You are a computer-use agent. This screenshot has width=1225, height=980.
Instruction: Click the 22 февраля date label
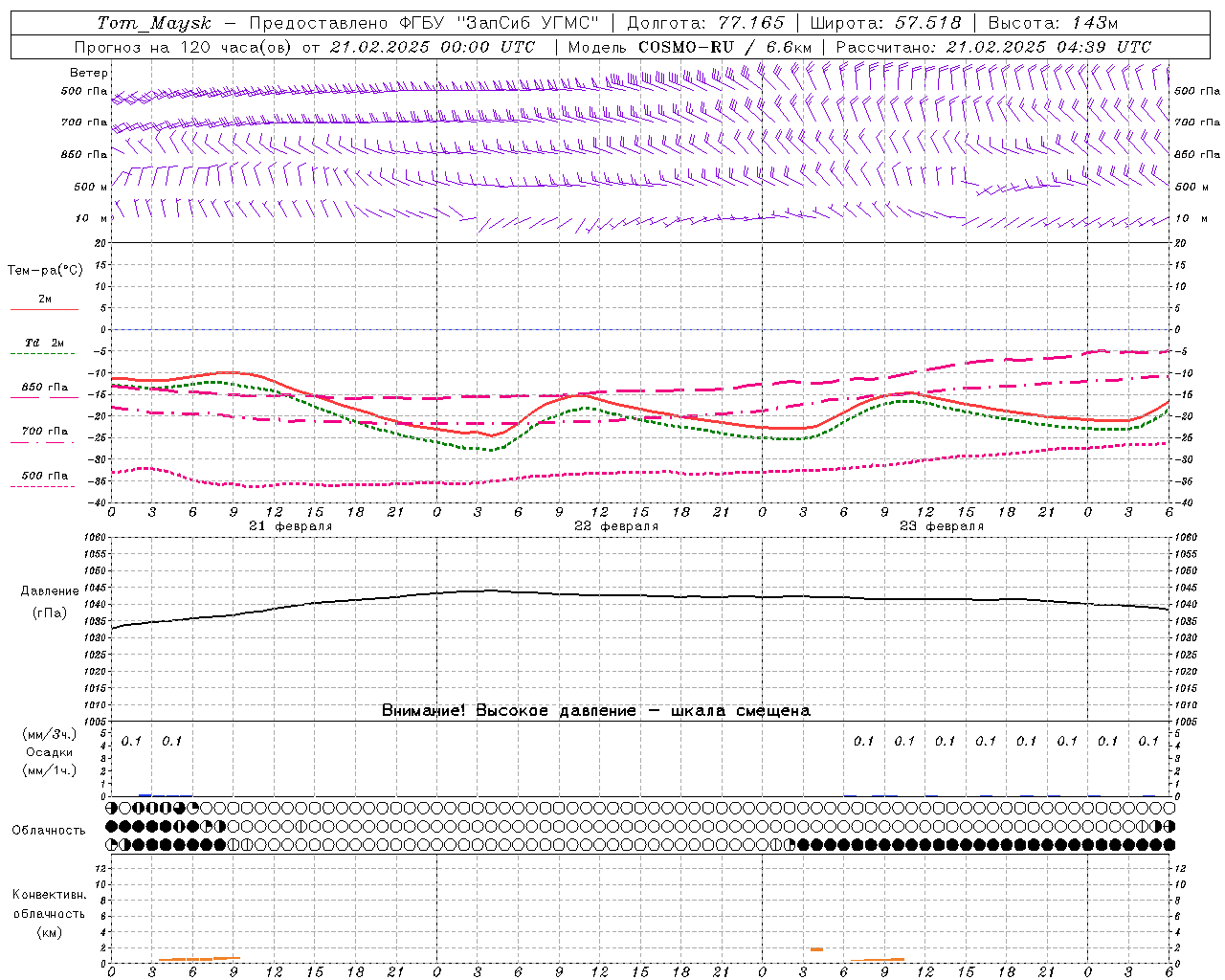(x=616, y=526)
